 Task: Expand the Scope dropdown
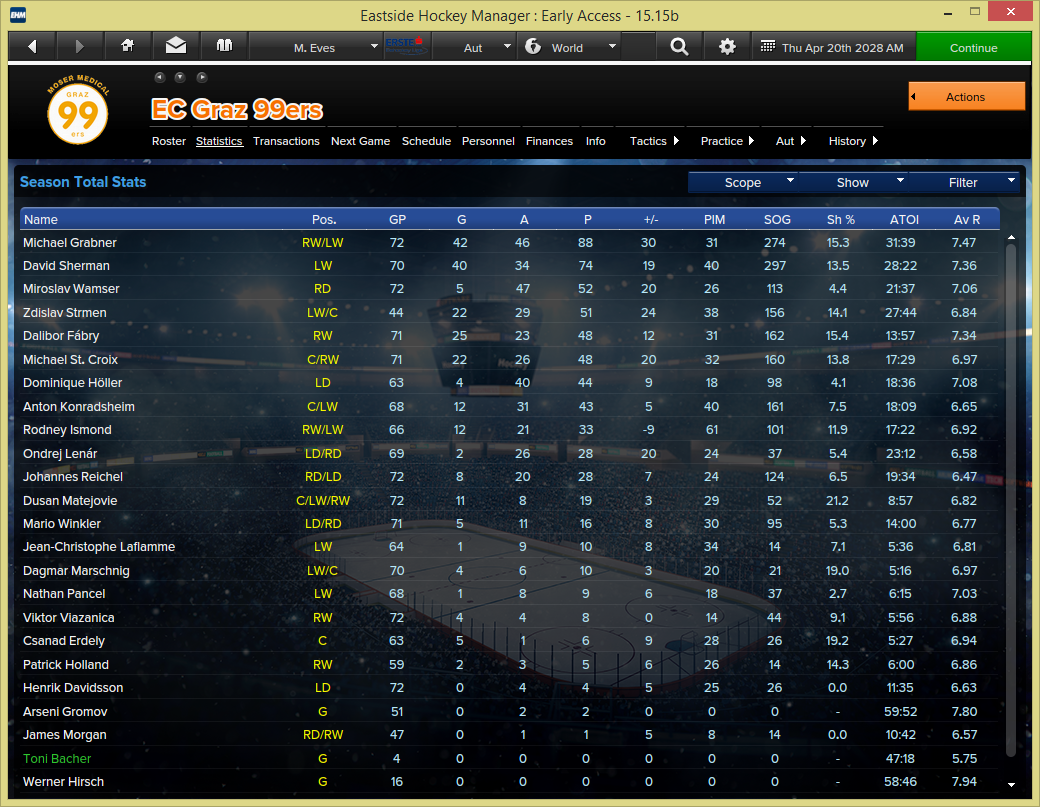(x=743, y=182)
